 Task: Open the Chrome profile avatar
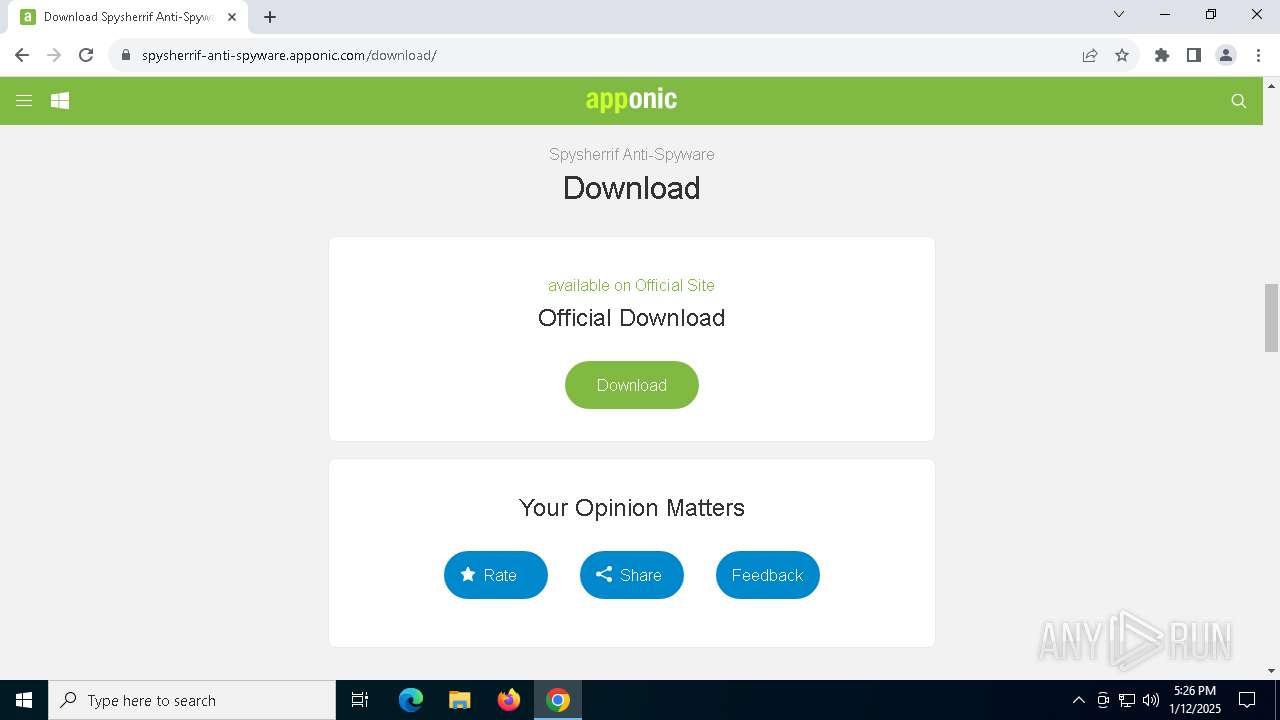click(x=1226, y=55)
